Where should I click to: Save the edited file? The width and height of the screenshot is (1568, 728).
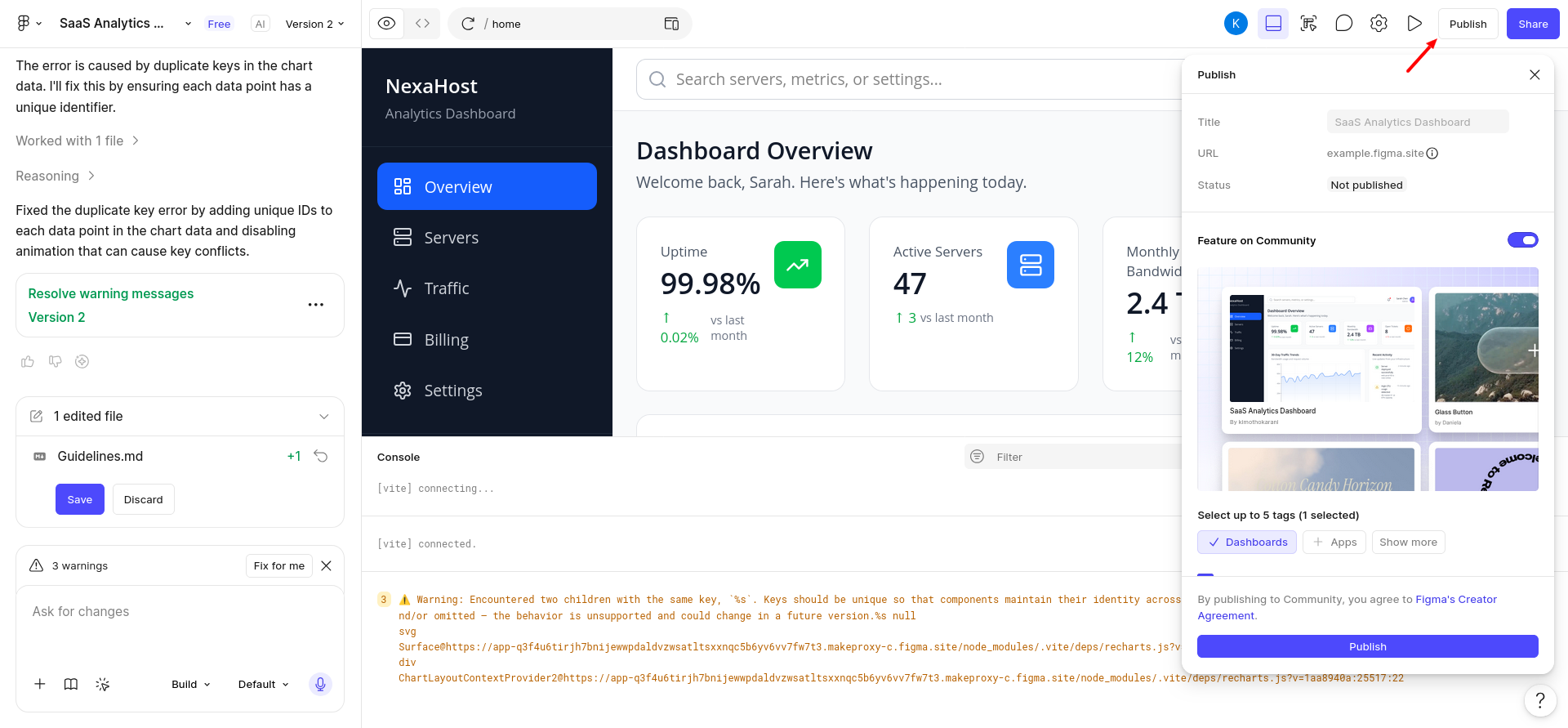pos(80,499)
